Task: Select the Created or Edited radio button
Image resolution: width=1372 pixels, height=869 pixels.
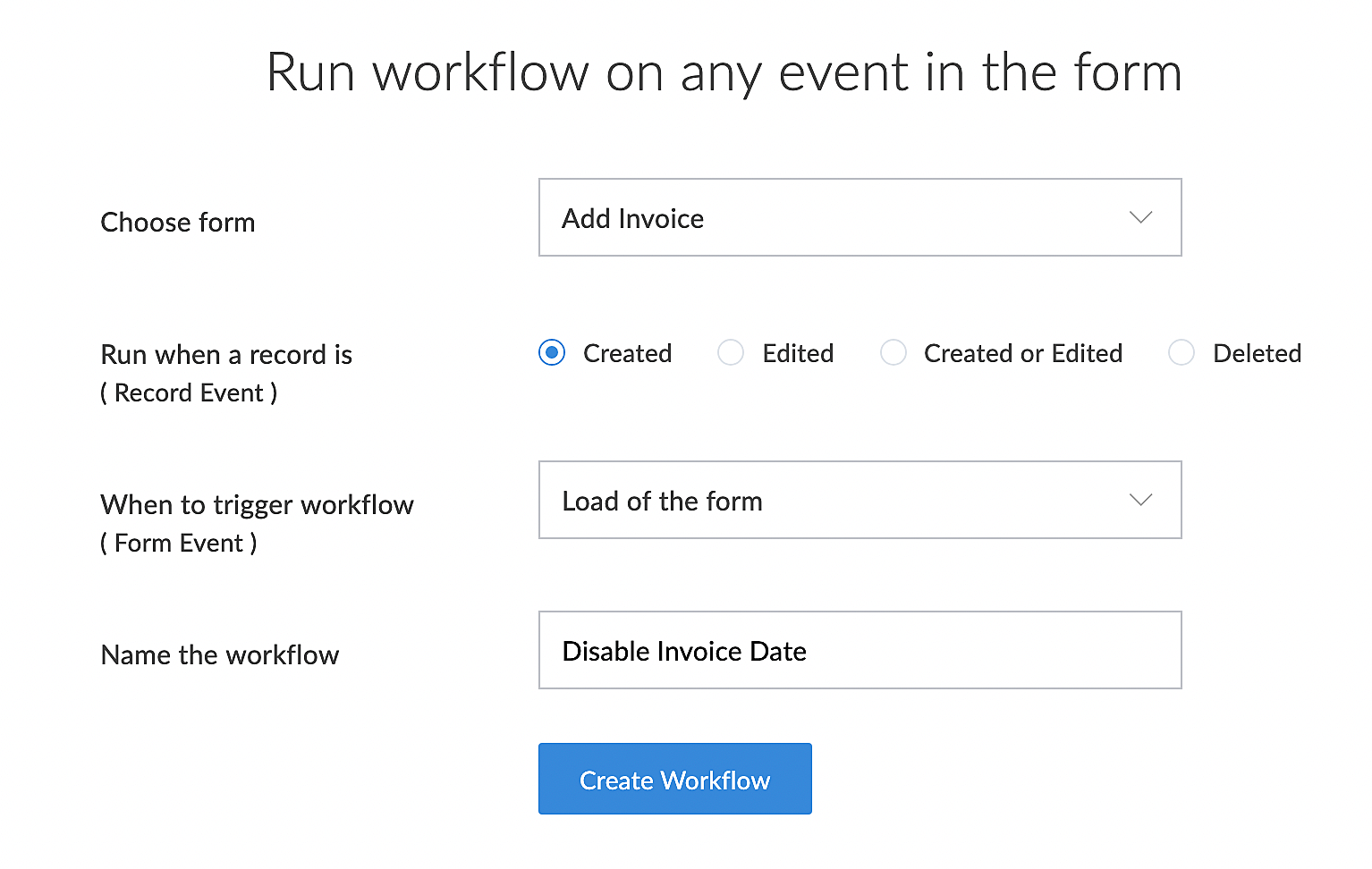Action: 893,353
